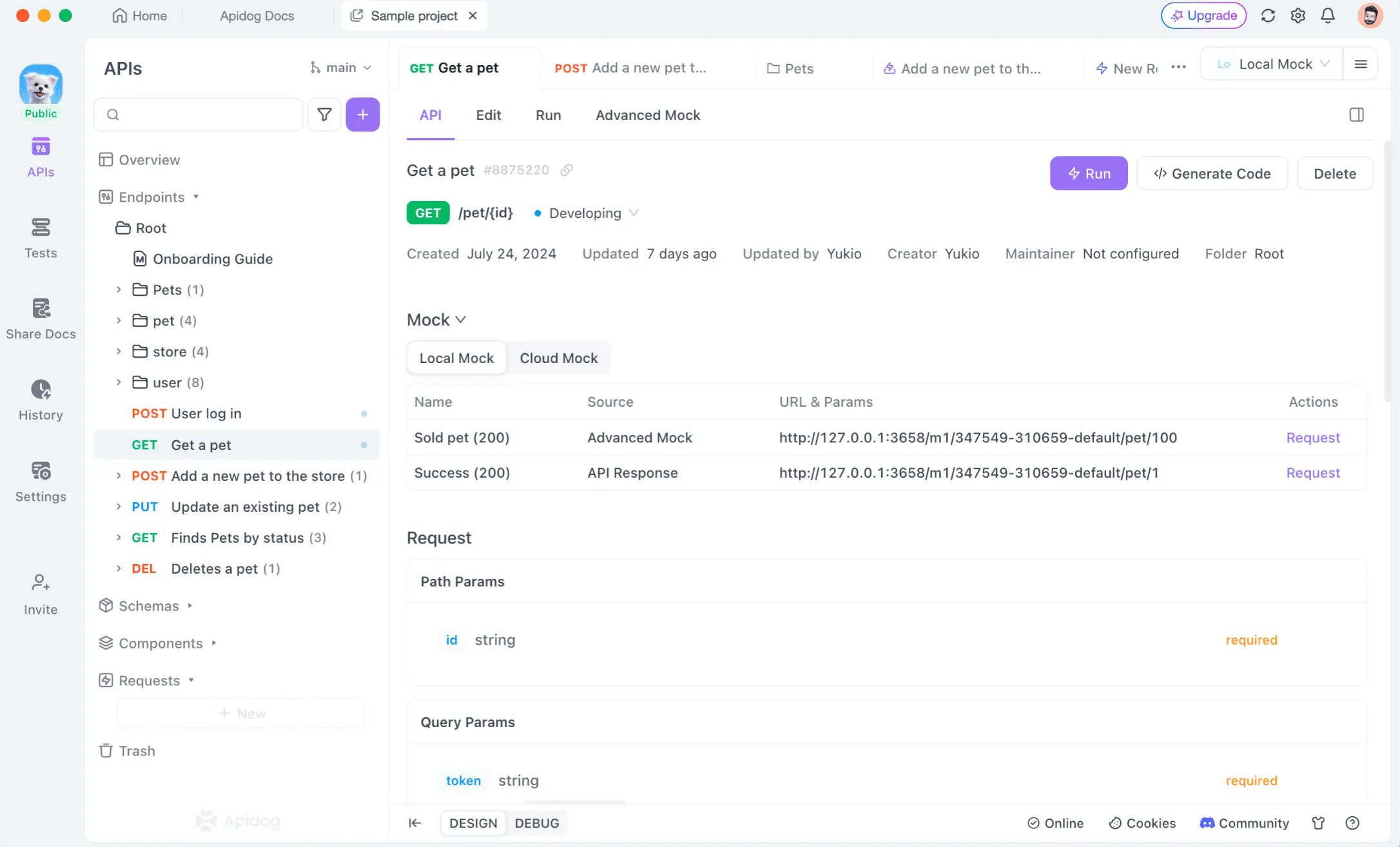
Task: Select Local Mock segment
Action: pos(456,358)
